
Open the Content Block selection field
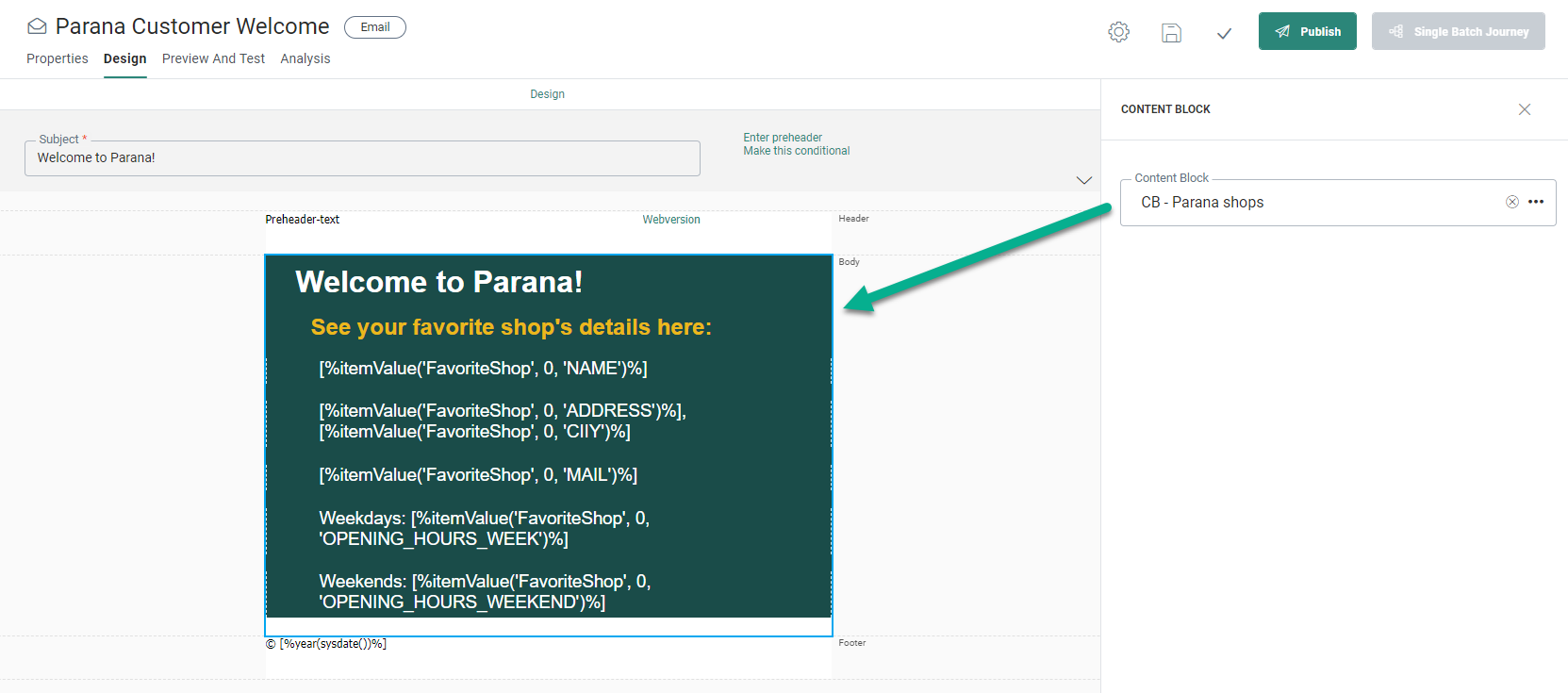(1311, 203)
